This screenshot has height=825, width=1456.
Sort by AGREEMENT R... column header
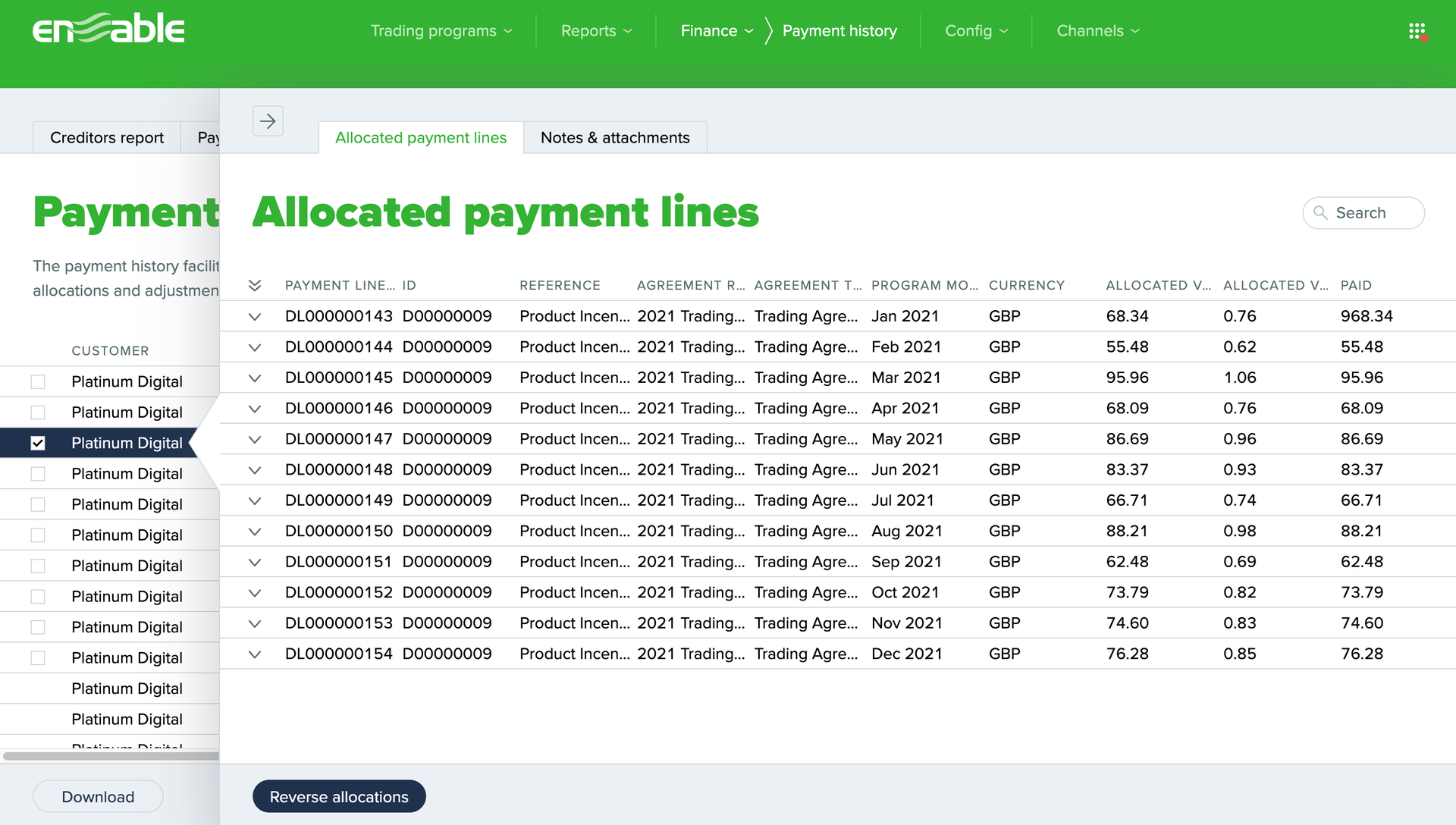click(691, 286)
